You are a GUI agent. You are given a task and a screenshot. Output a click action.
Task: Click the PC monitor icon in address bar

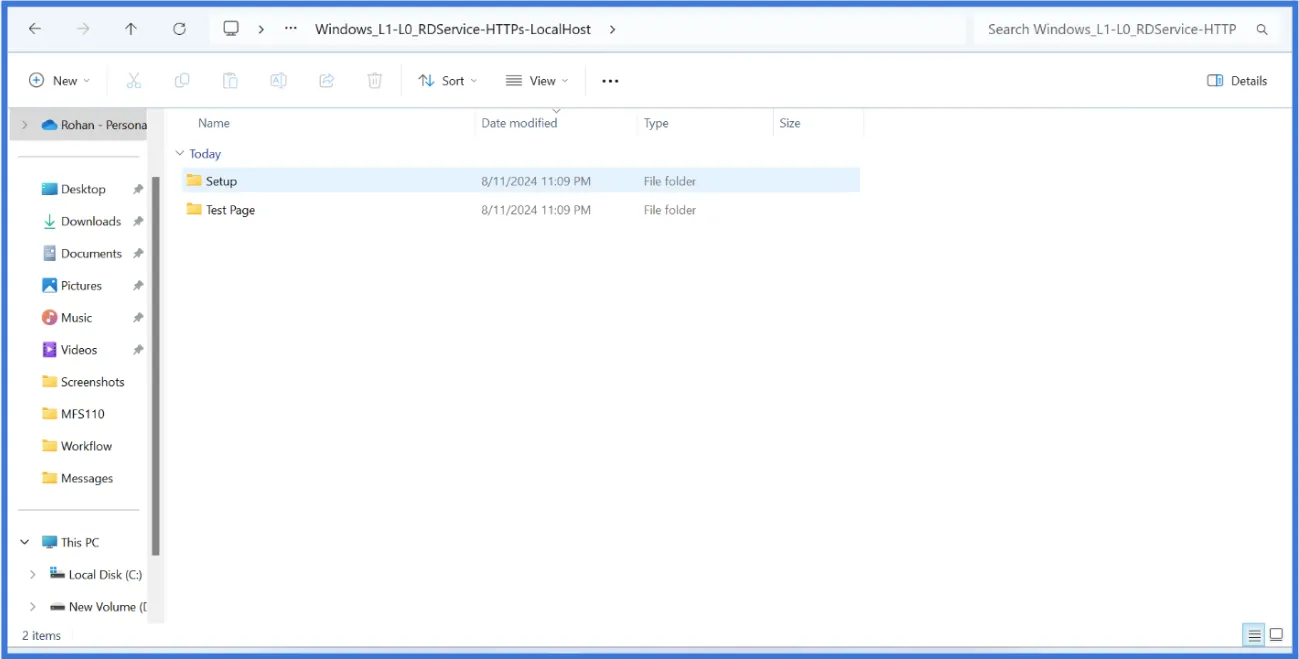(x=231, y=29)
